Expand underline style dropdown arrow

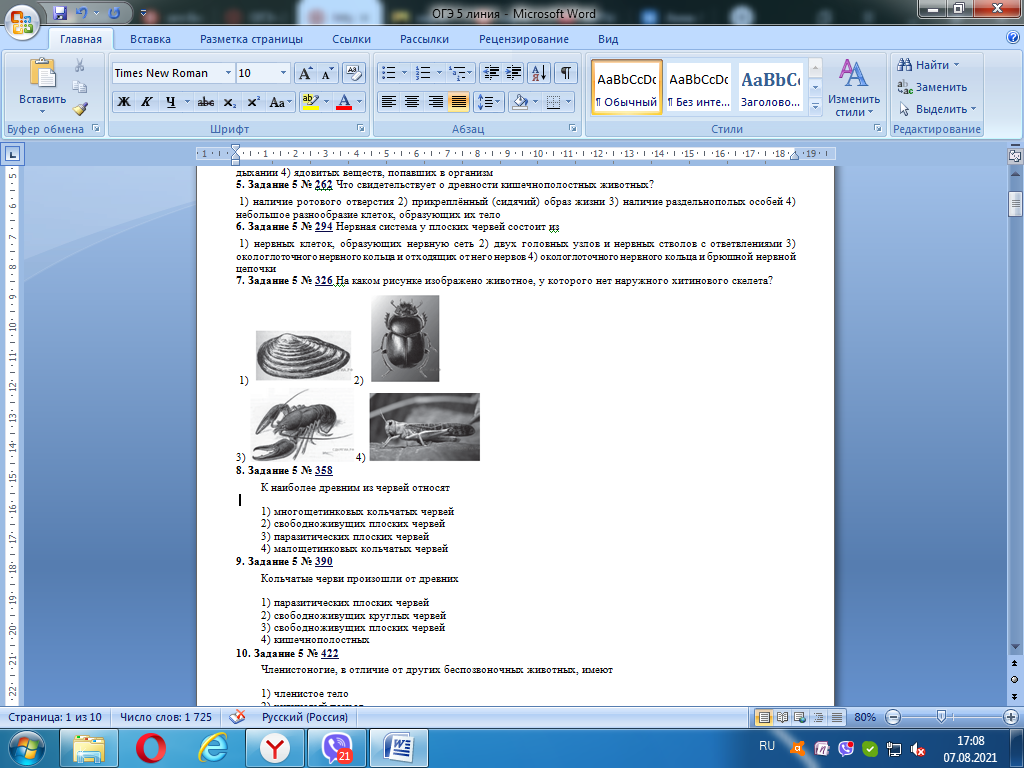click(x=187, y=102)
